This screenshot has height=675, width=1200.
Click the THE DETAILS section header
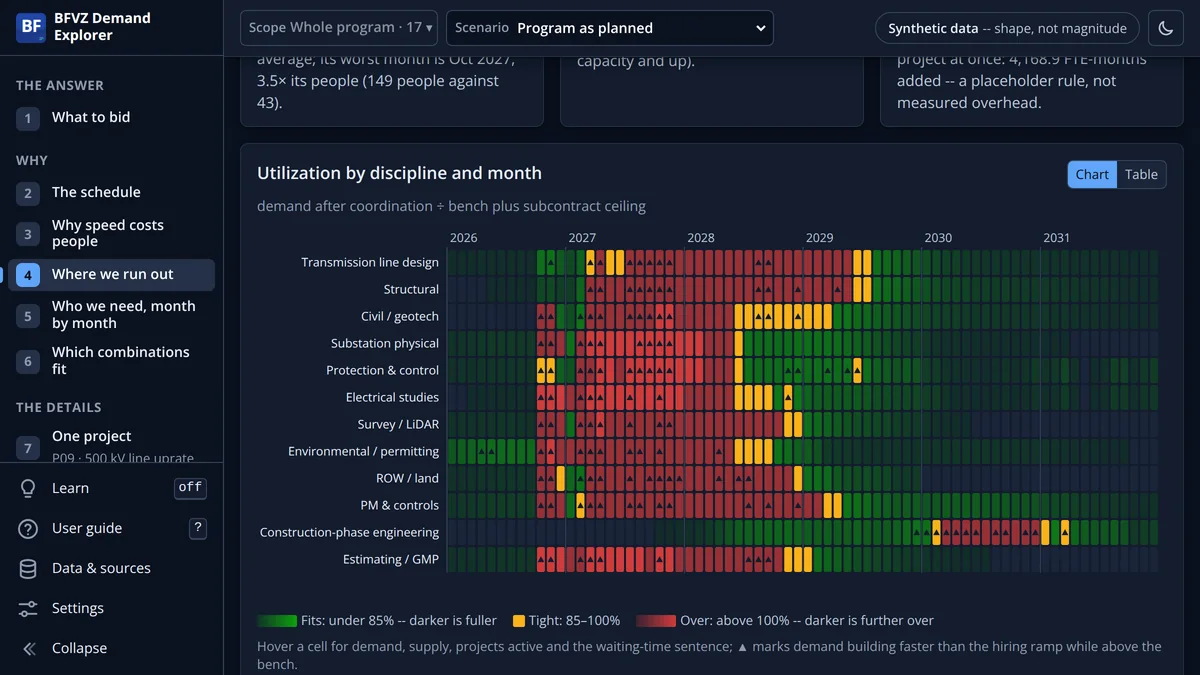[x=59, y=408]
